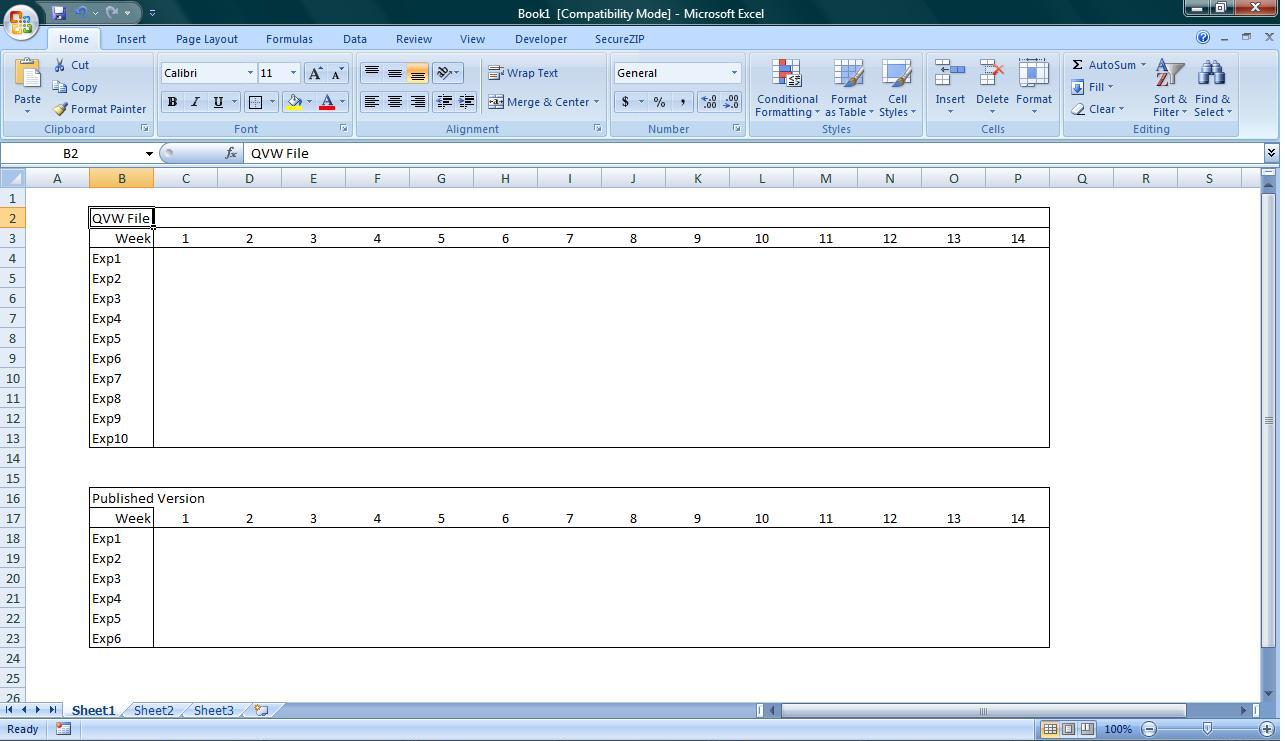
Task: Open Clear dropdown
Action: point(1098,109)
